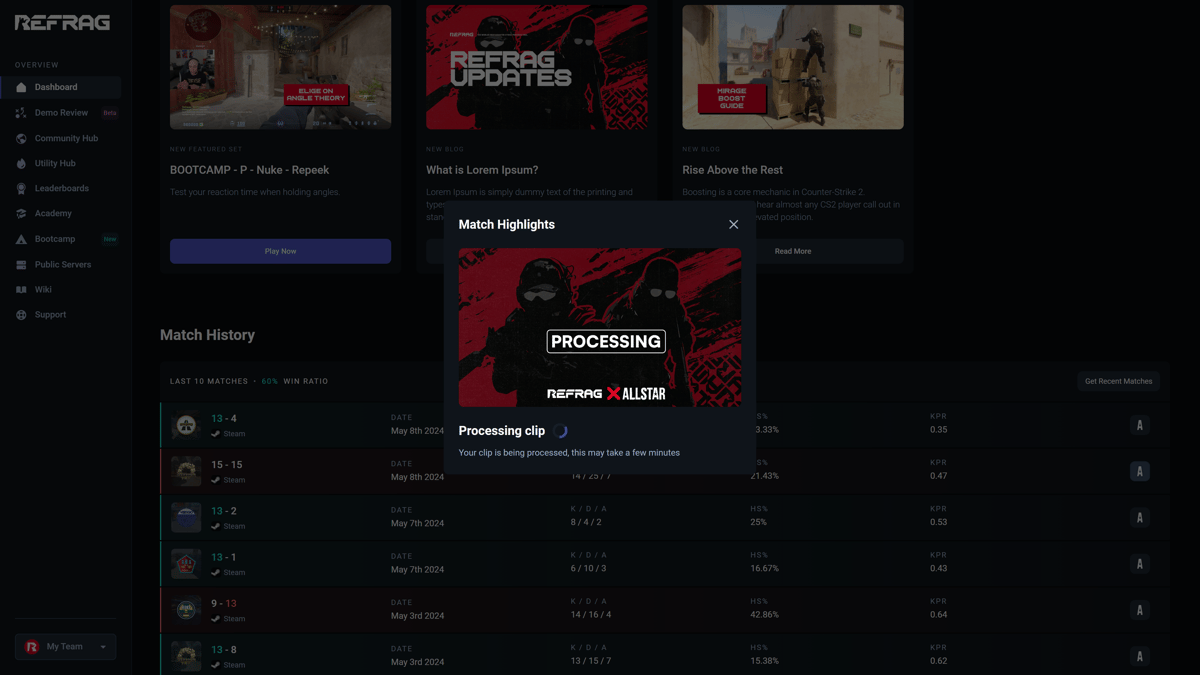This screenshot has height=675, width=1200.
Task: Click the Allstar icon for 13 - 2 match
Action: 1139,517
